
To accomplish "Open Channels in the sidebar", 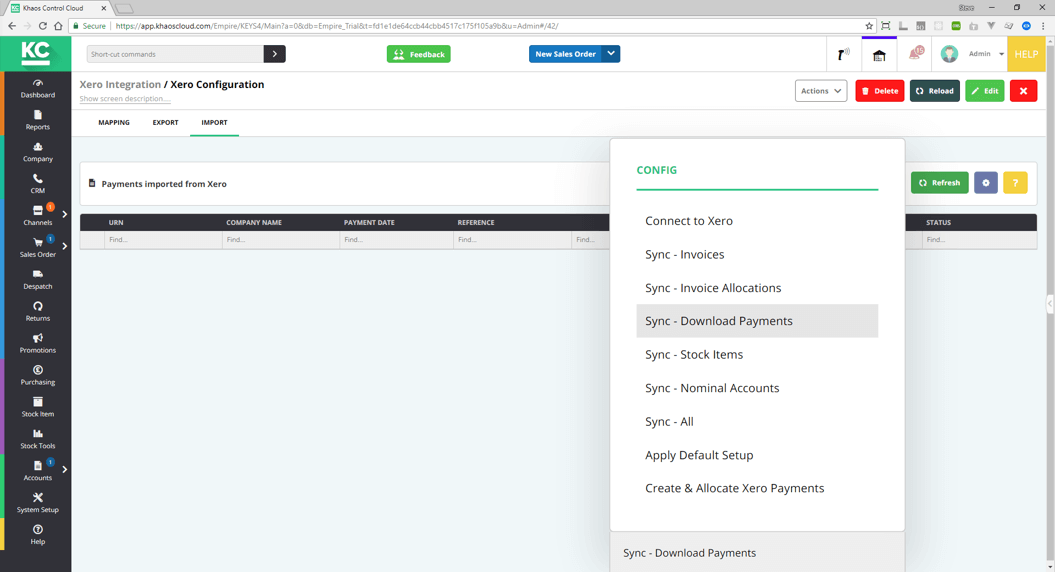I will coord(38,215).
